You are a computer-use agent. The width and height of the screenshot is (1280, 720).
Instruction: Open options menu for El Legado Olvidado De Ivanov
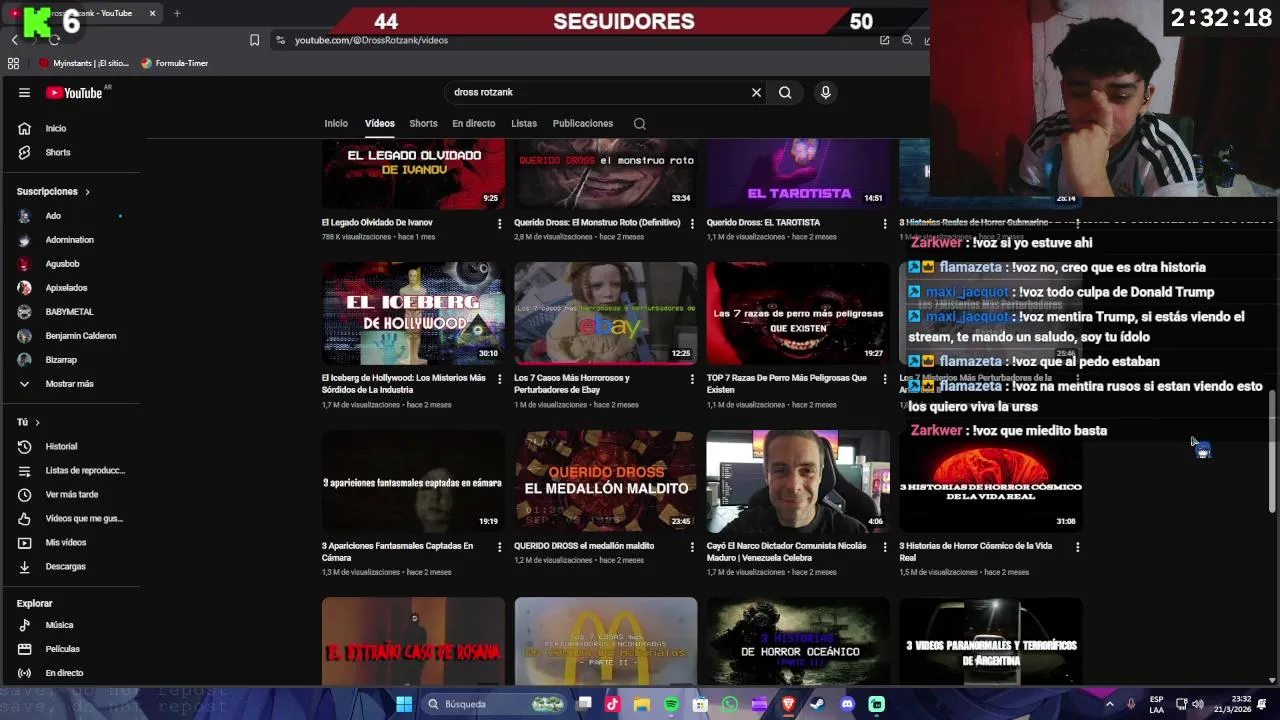click(x=499, y=224)
